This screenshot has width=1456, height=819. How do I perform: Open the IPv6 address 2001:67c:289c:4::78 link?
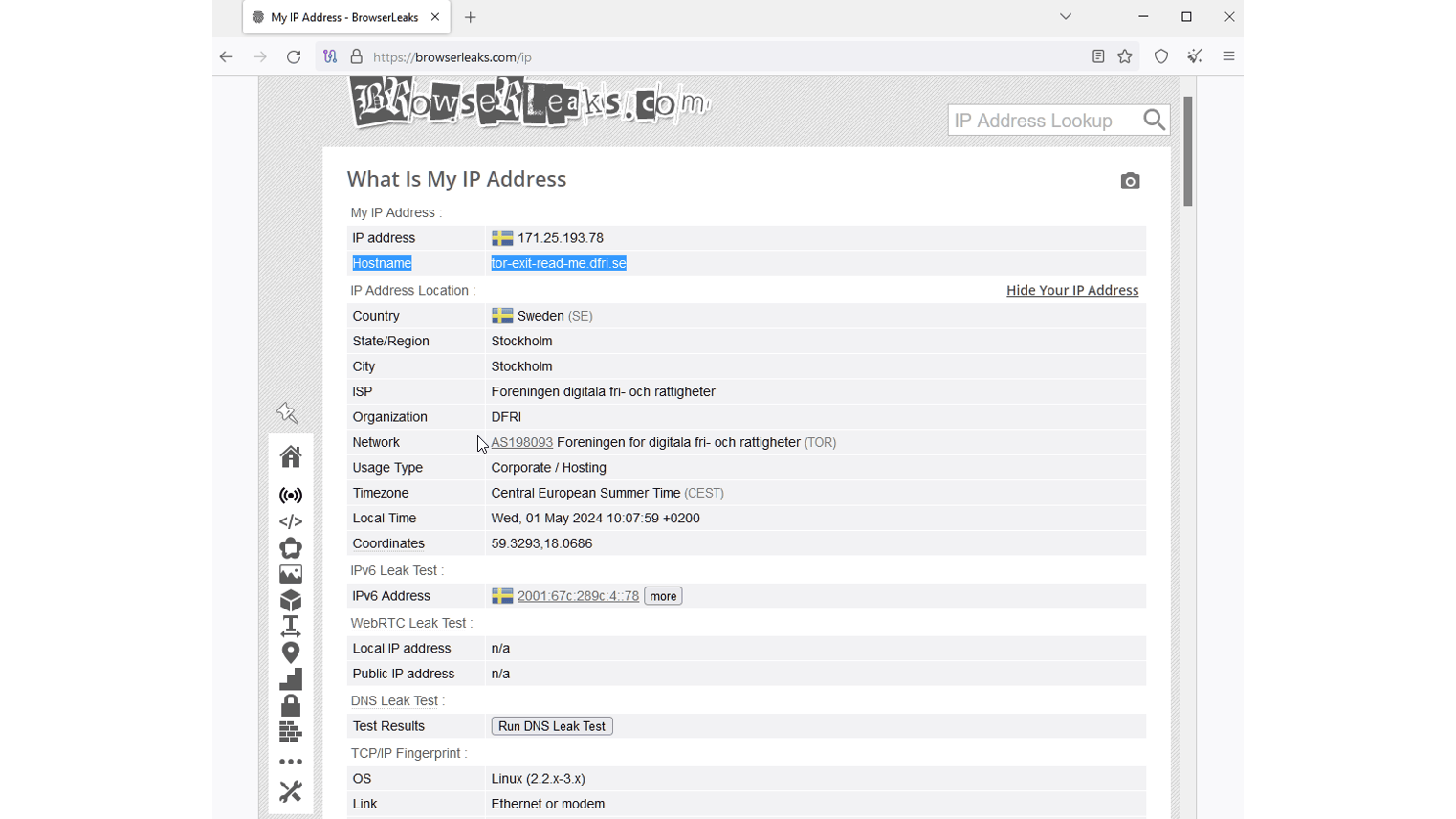coord(578,596)
